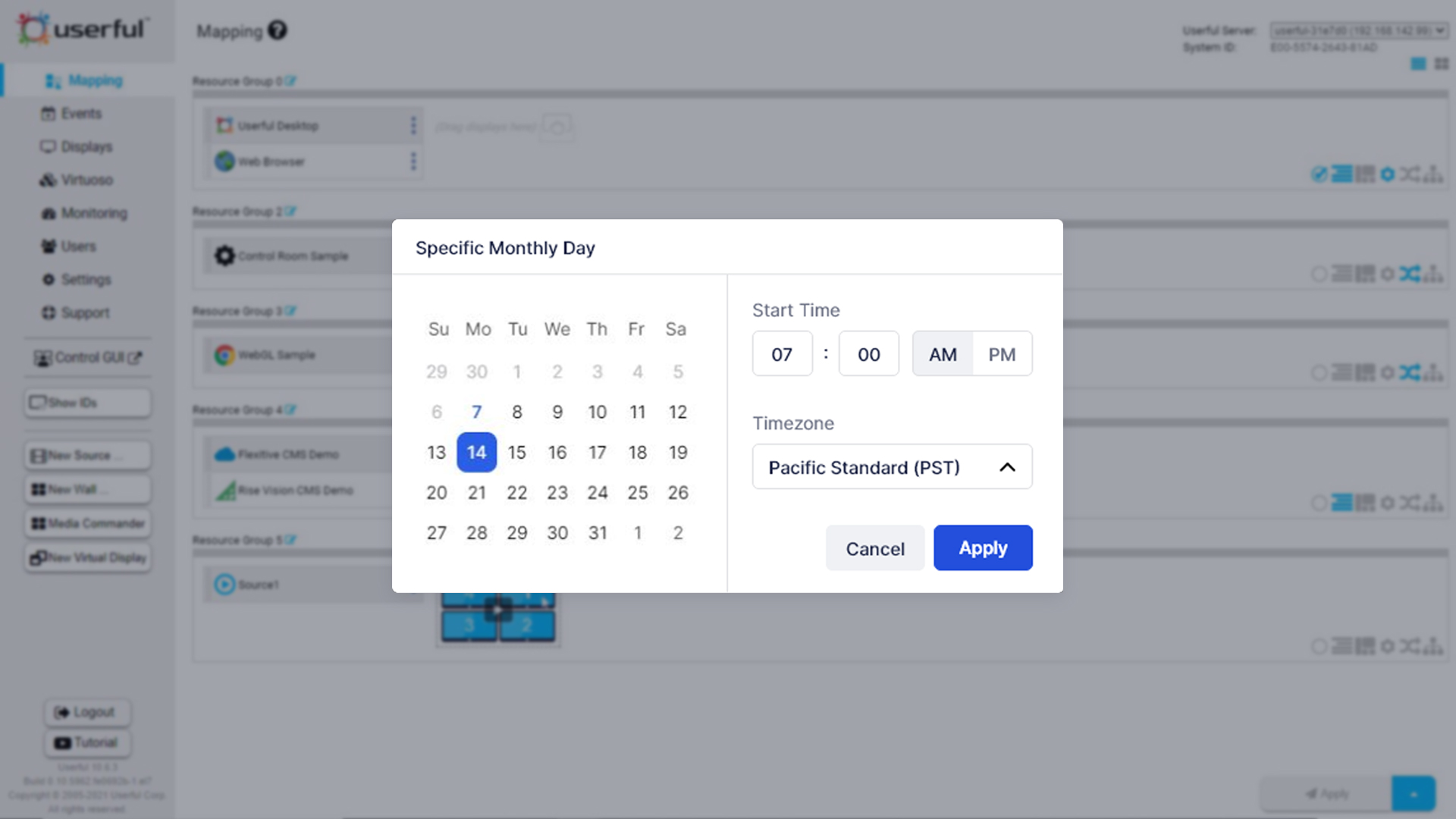1456x819 pixels.
Task: Click Cancel to dismiss the dialog
Action: click(875, 548)
